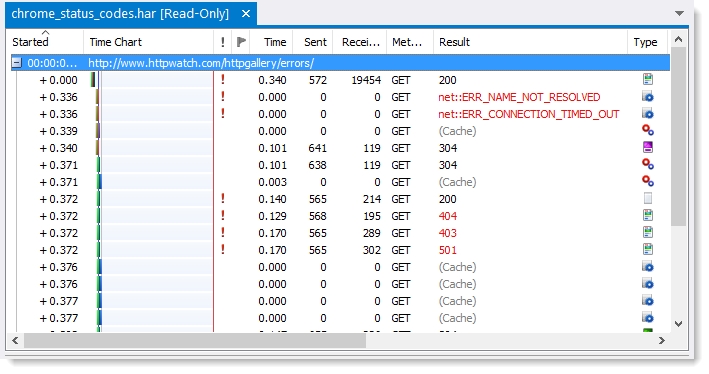Click the red warning mark on the 404 row
Viewport: 709px width, 374px height.
[x=222, y=215]
